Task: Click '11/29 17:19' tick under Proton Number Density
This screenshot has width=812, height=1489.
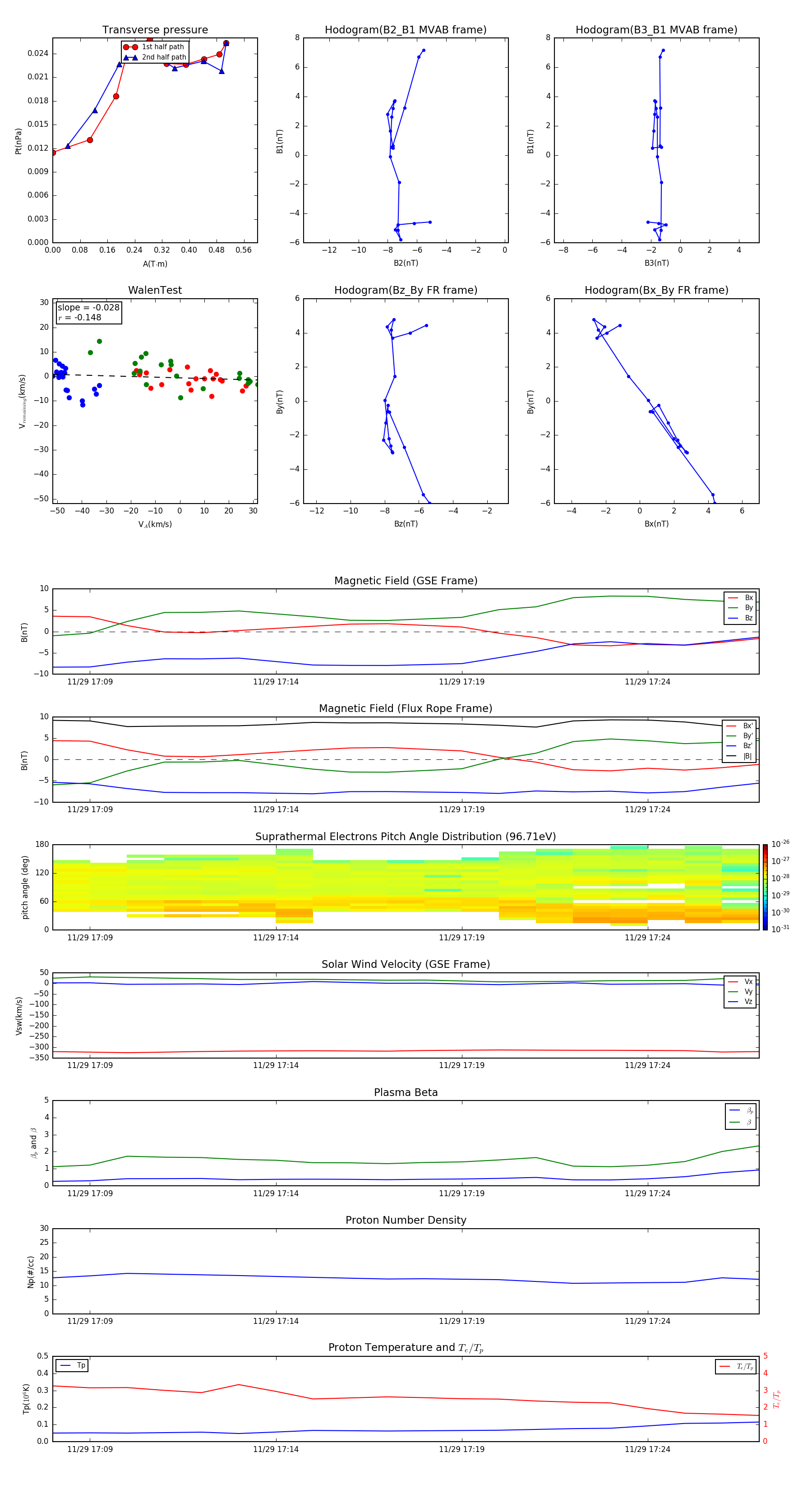Action: (x=462, y=1321)
